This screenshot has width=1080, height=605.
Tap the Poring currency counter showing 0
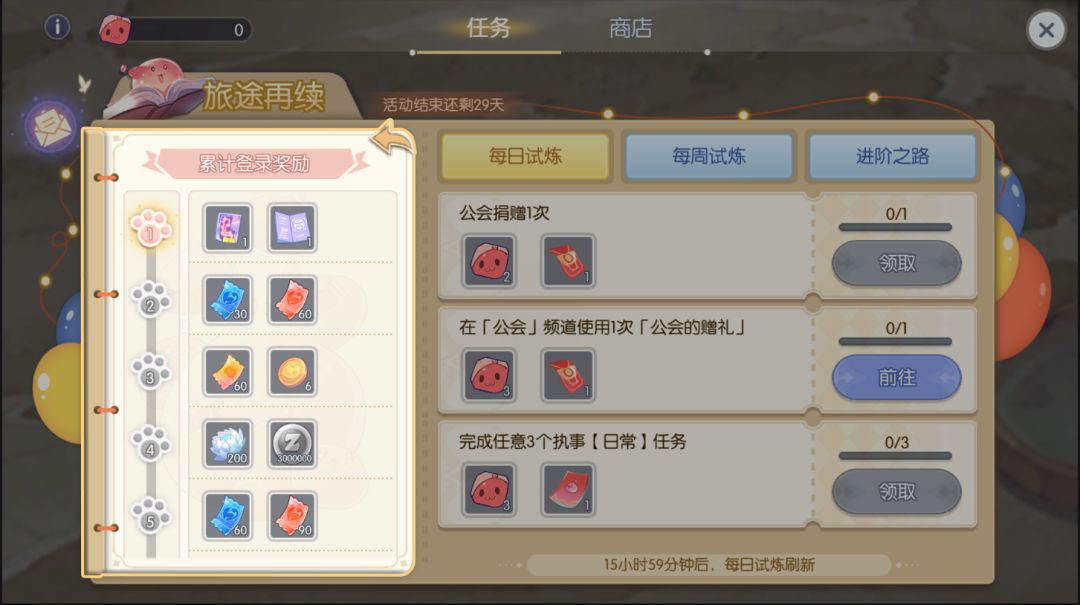click(x=176, y=30)
